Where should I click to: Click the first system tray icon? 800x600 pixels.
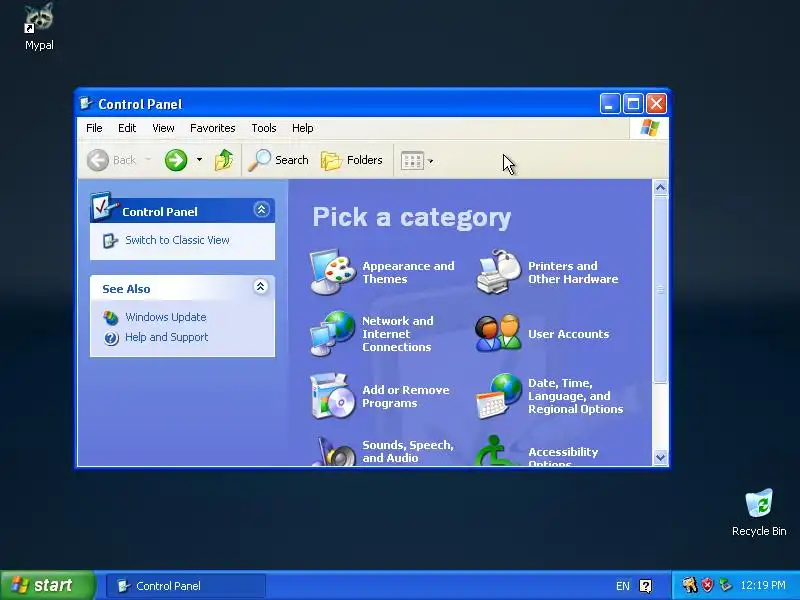click(690, 585)
